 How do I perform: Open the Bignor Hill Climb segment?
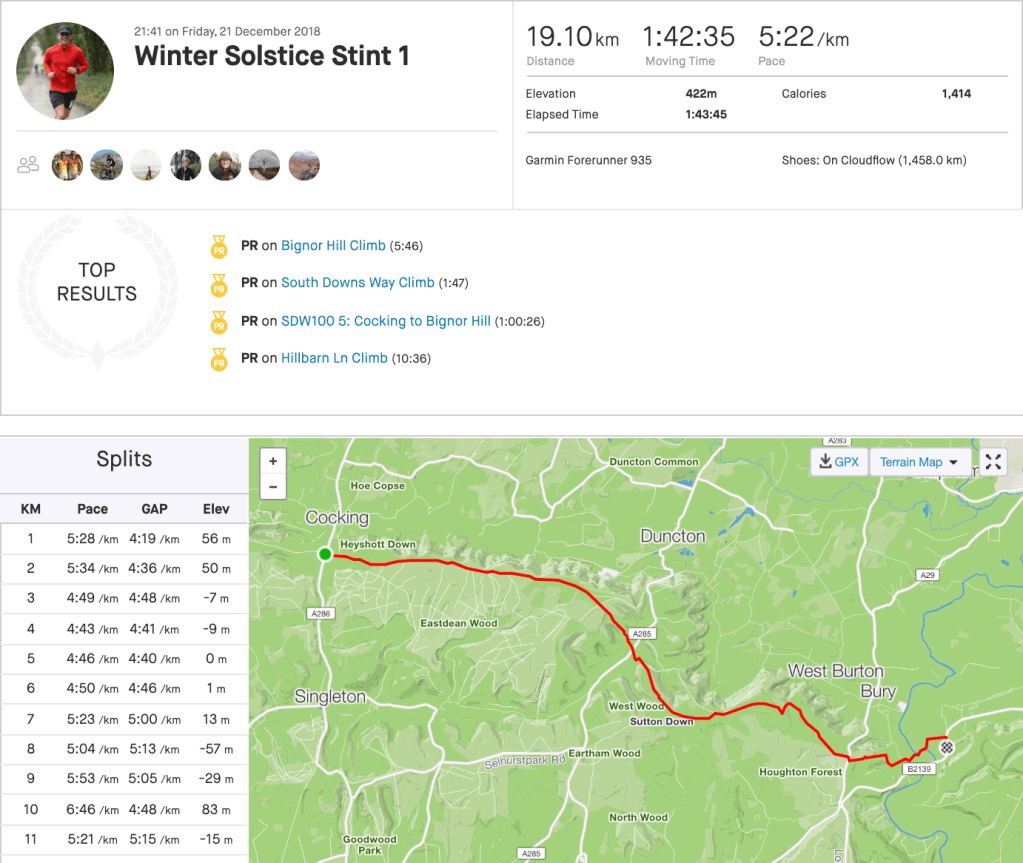333,246
